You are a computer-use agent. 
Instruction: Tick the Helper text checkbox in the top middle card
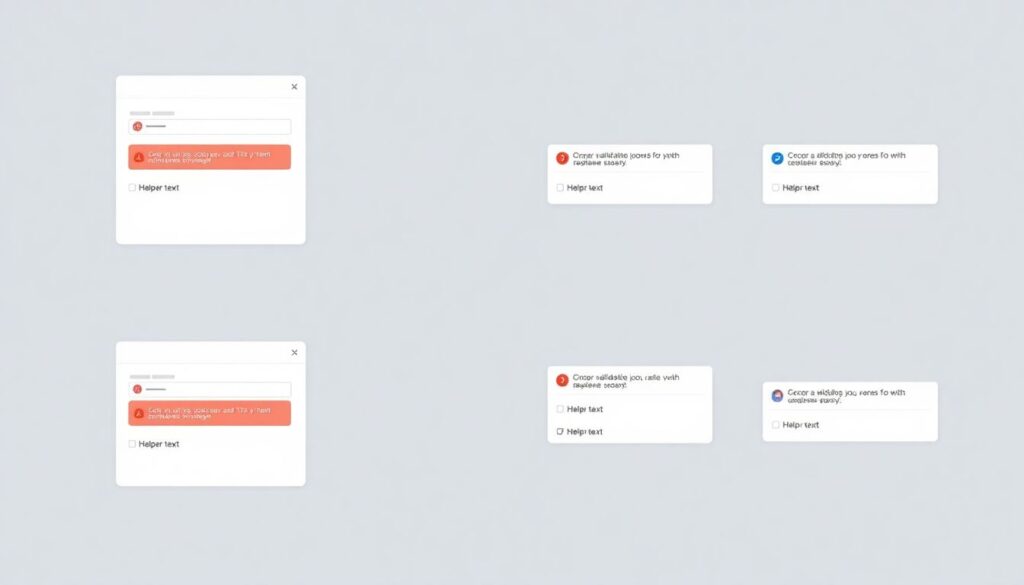(560, 188)
